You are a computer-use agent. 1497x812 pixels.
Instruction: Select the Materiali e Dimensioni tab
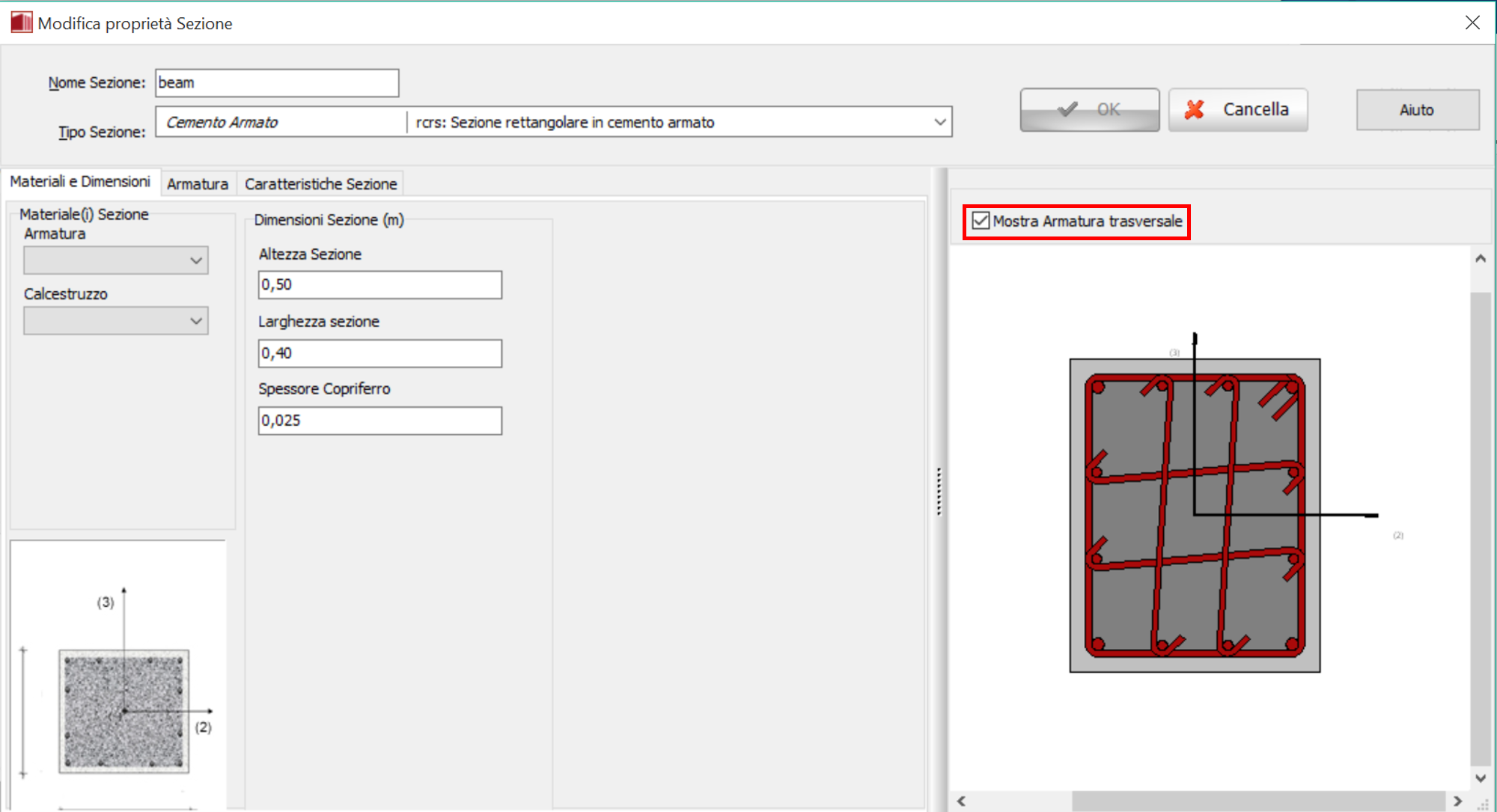pyautogui.click(x=80, y=182)
